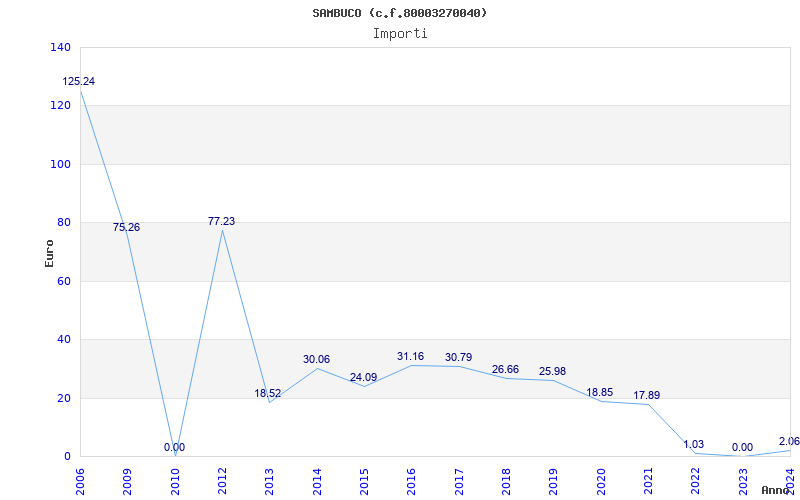Select the 1.03 data point label
This screenshot has width=800, height=500.
click(x=693, y=444)
